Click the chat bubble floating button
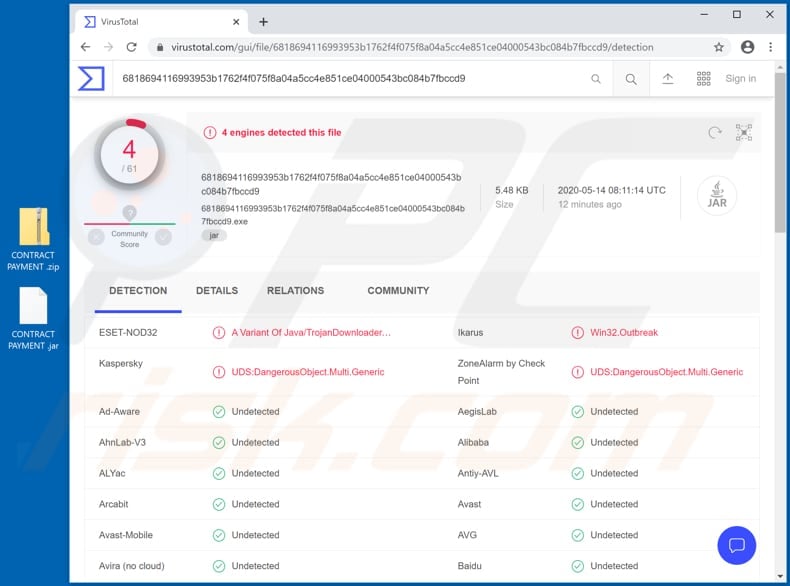Screen dimensions: 790x586 click(x=737, y=545)
